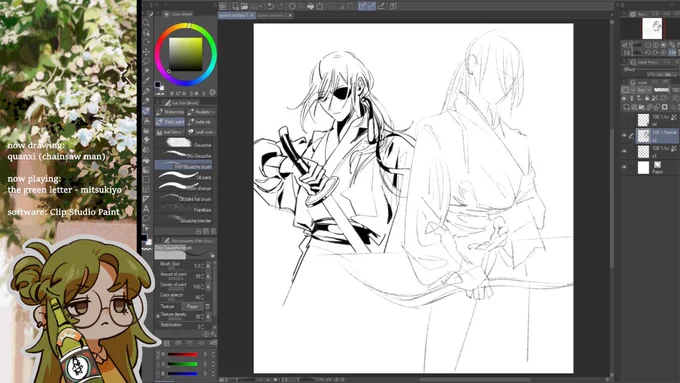
Task: Close the quanxi archery 2 tab
Action: 290,15
